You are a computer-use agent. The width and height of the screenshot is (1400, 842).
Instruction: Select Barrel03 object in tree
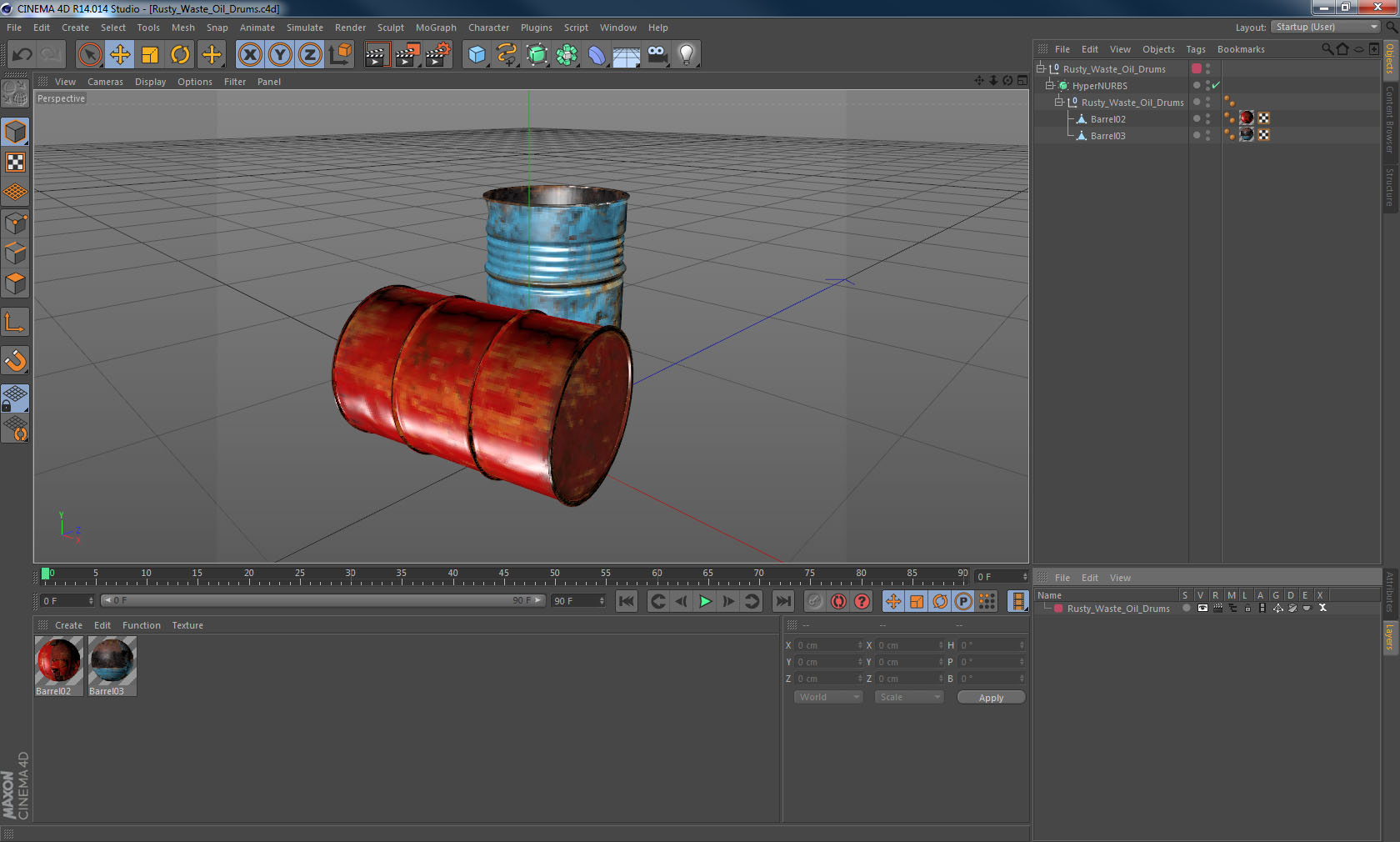(x=1107, y=136)
